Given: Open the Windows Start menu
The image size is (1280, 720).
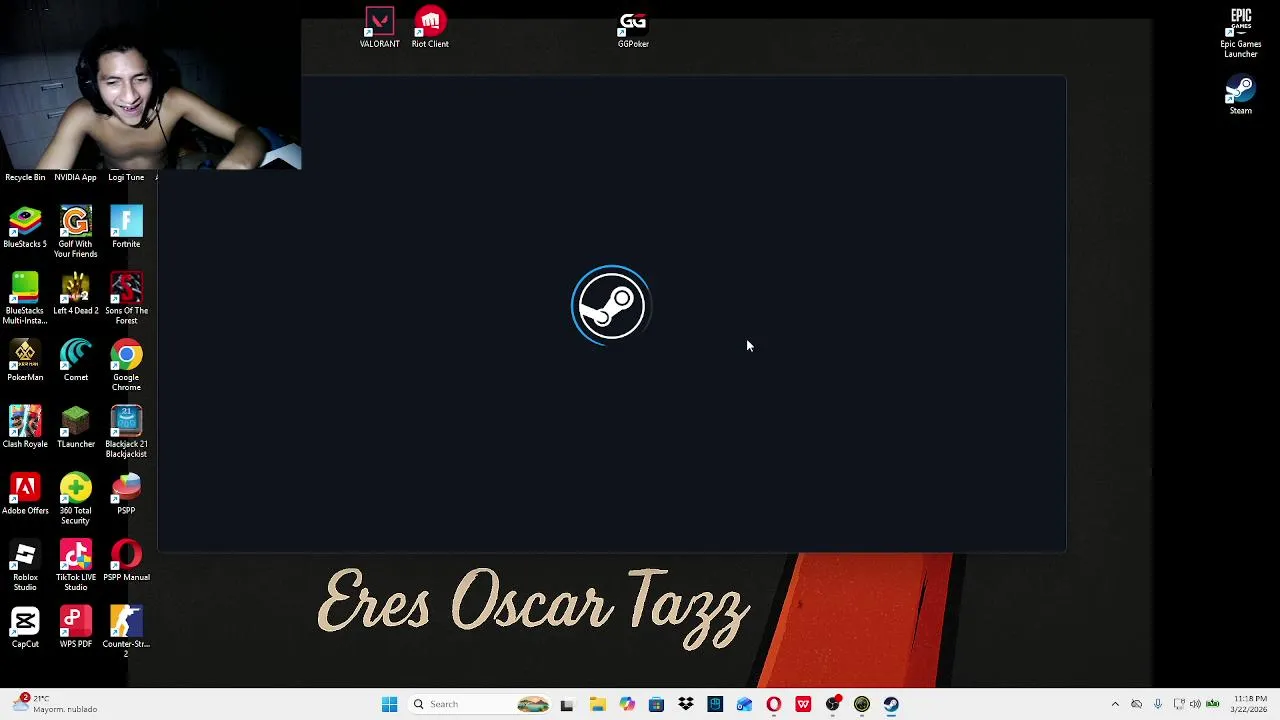Looking at the screenshot, I should coord(389,704).
